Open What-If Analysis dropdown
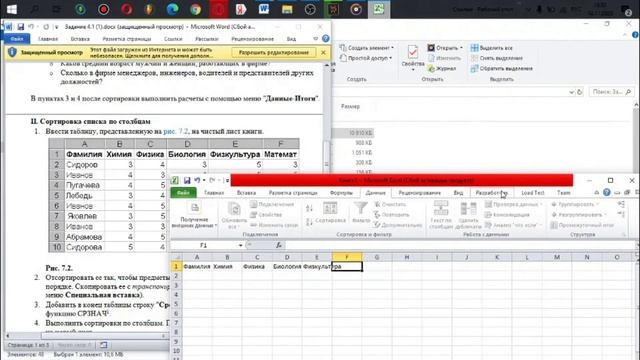 click(x=540, y=225)
